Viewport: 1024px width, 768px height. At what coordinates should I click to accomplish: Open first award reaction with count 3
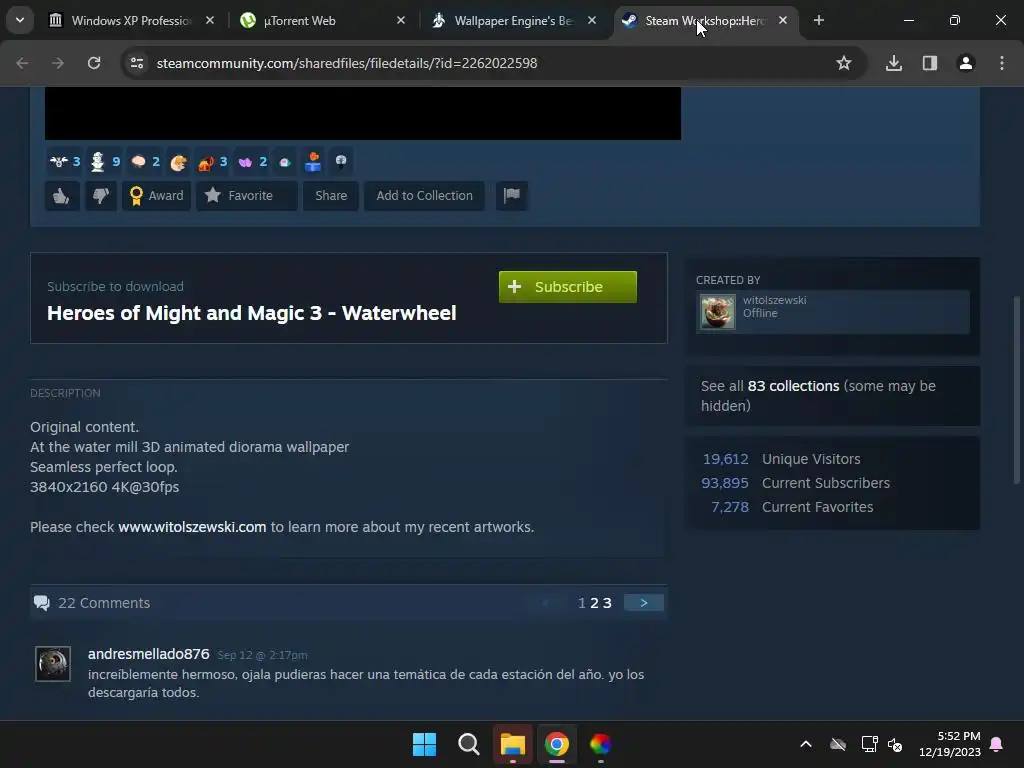coord(65,161)
